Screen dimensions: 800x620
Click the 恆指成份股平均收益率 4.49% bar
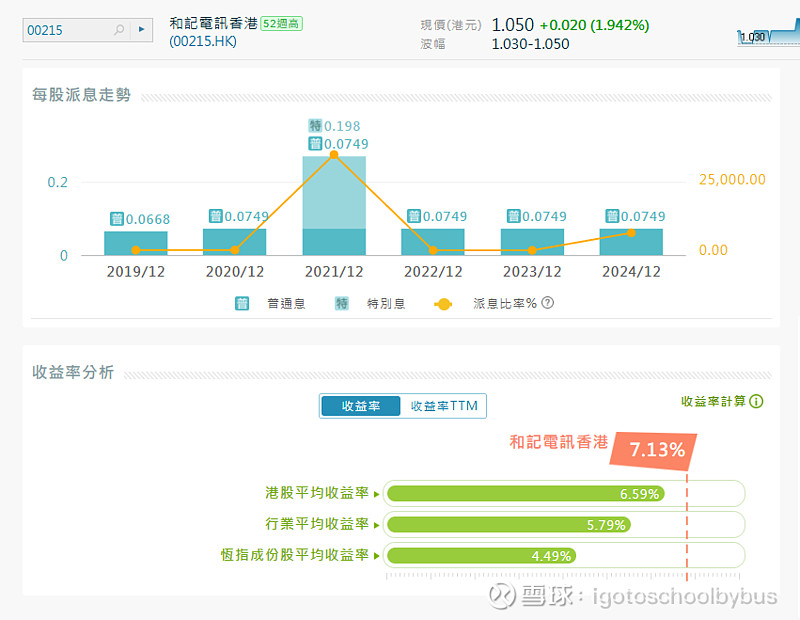click(480, 555)
